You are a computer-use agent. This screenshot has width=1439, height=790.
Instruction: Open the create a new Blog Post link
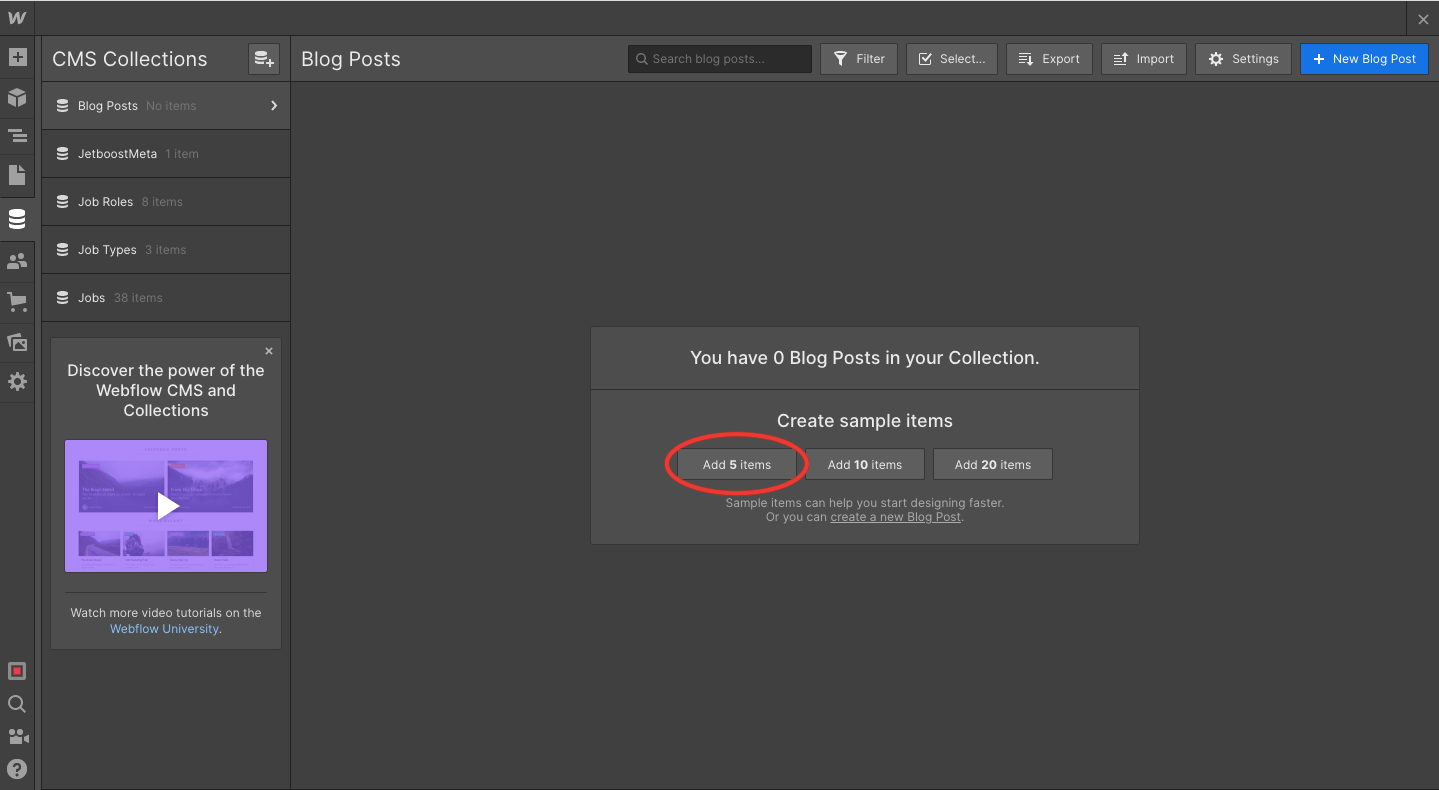tap(895, 517)
